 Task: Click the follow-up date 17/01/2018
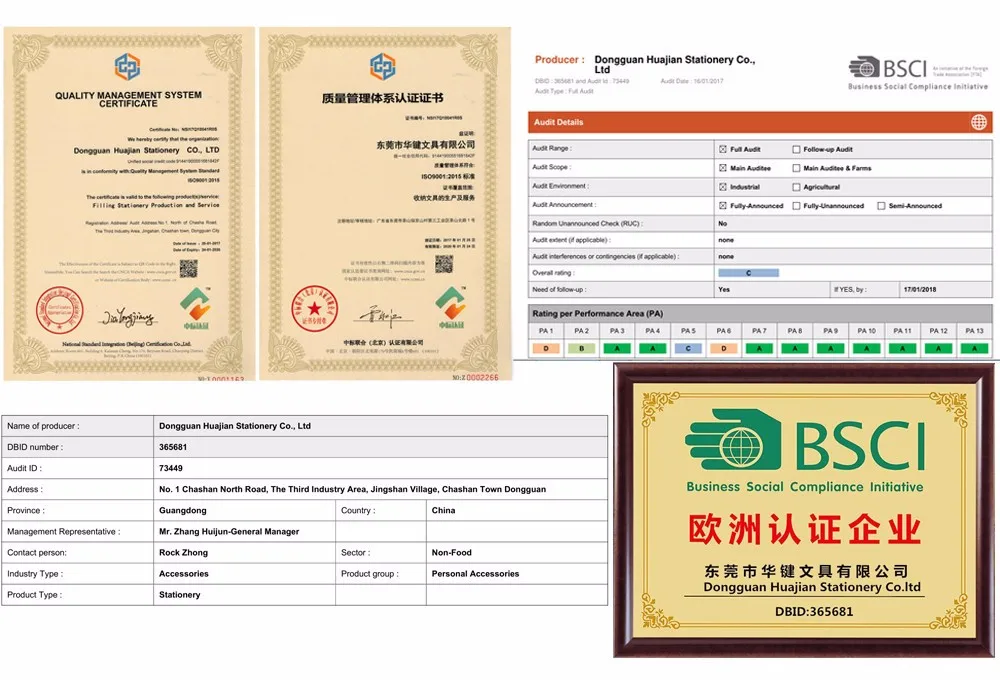click(x=920, y=289)
